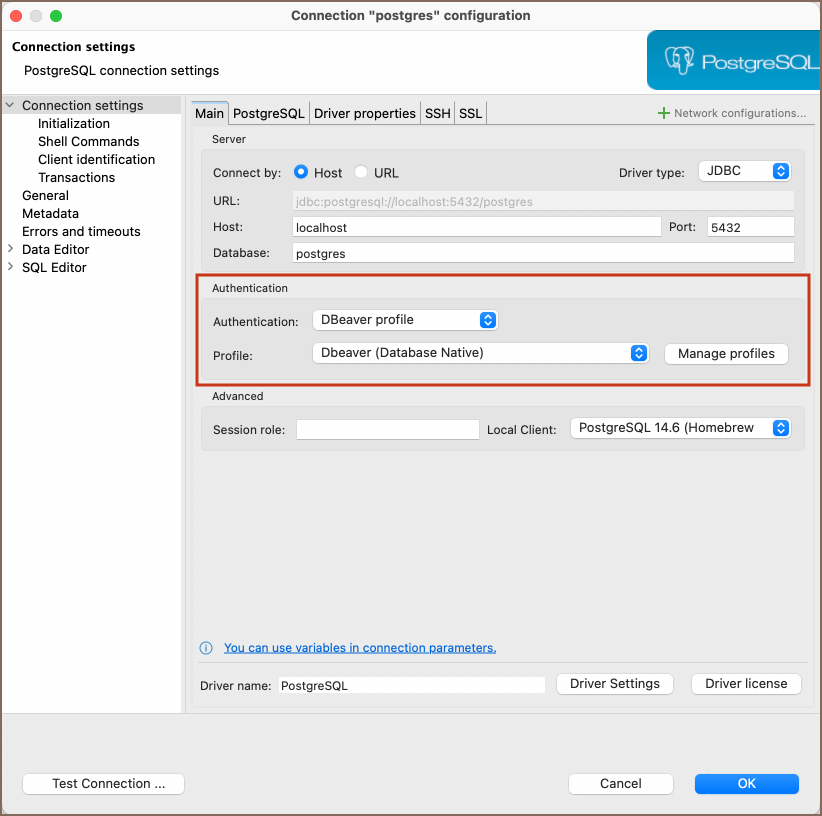
Task: Open the Local Client PostgreSQL 14.6 dropdown
Action: pyautogui.click(x=680, y=428)
